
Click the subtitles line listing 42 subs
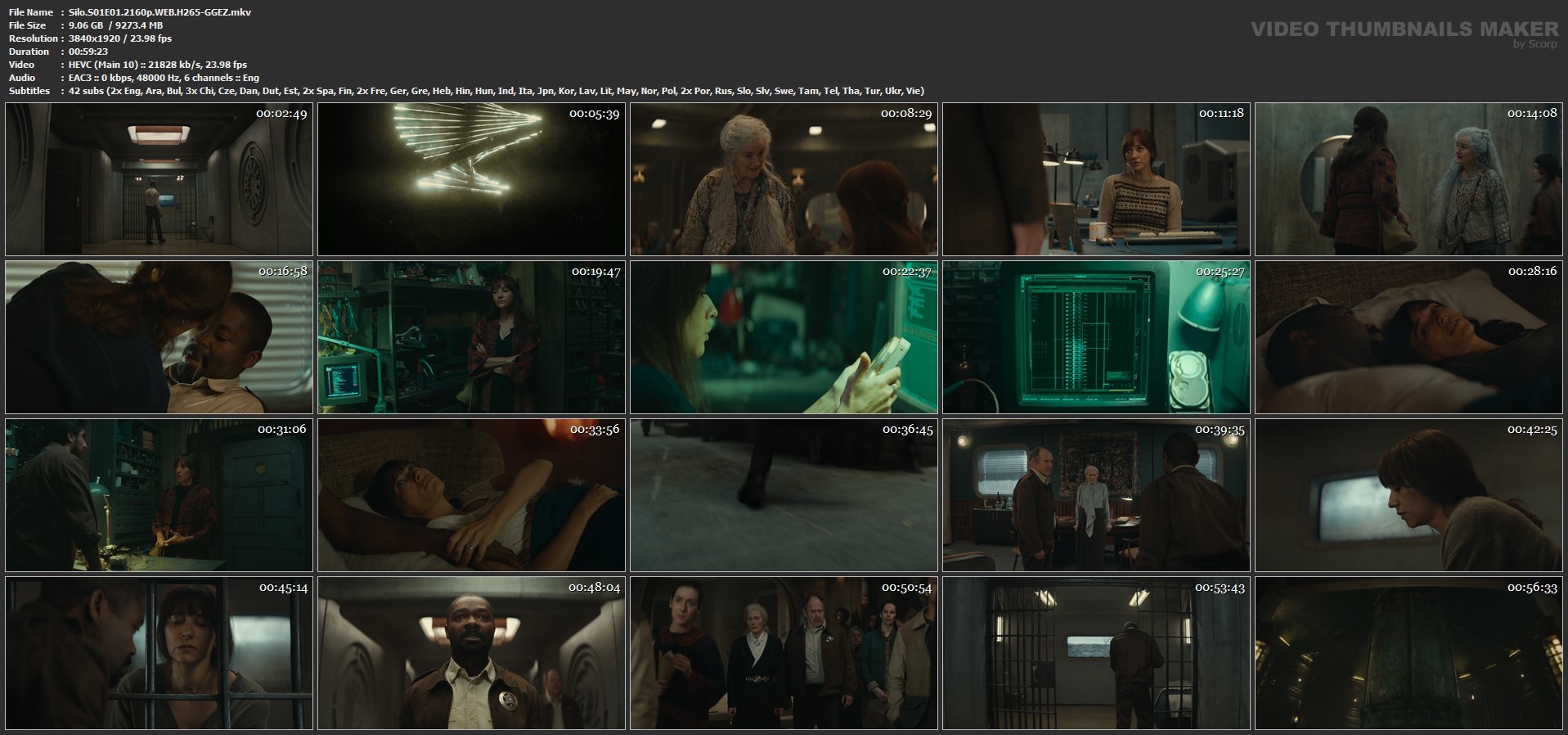tap(496, 91)
